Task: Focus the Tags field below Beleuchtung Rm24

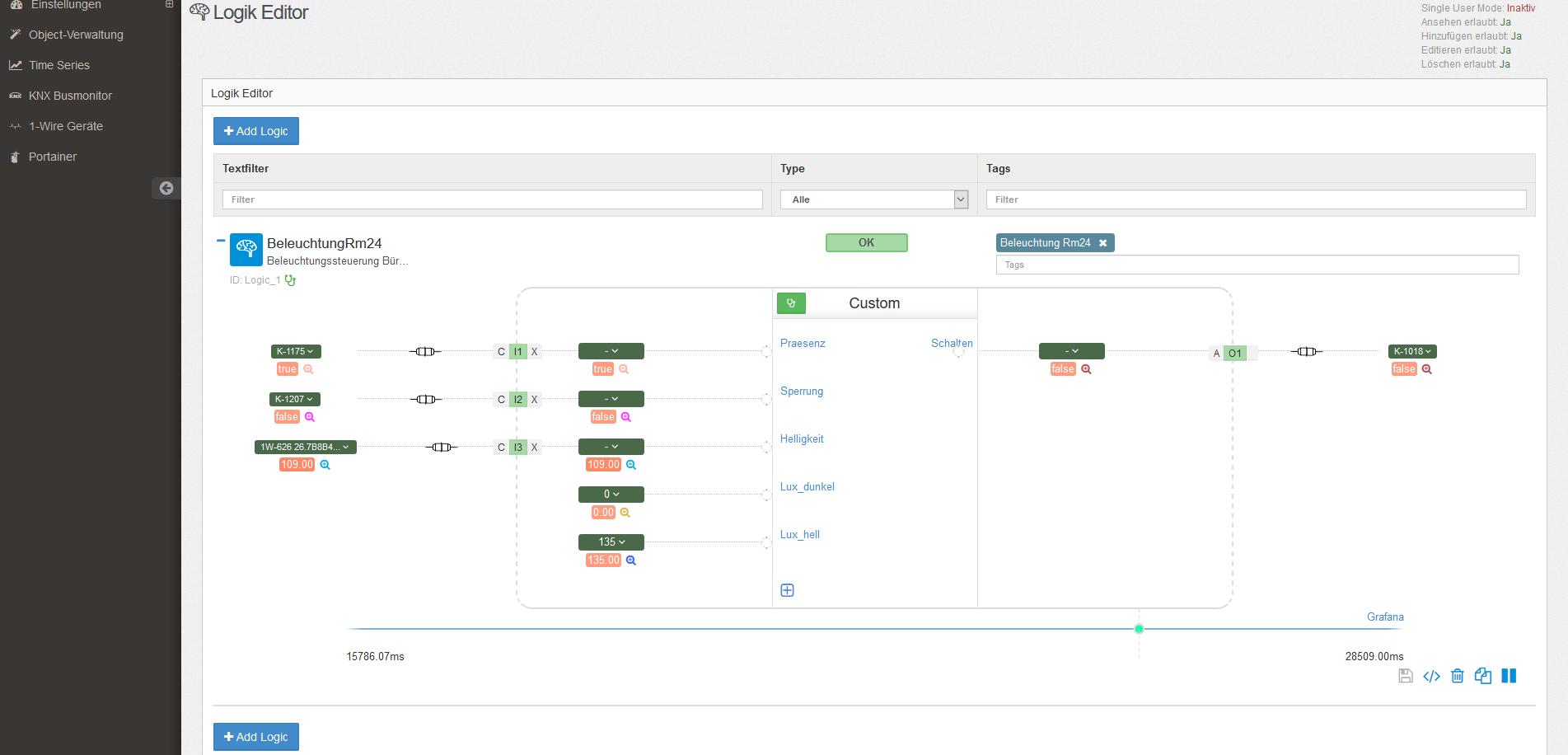Action: point(1257,265)
